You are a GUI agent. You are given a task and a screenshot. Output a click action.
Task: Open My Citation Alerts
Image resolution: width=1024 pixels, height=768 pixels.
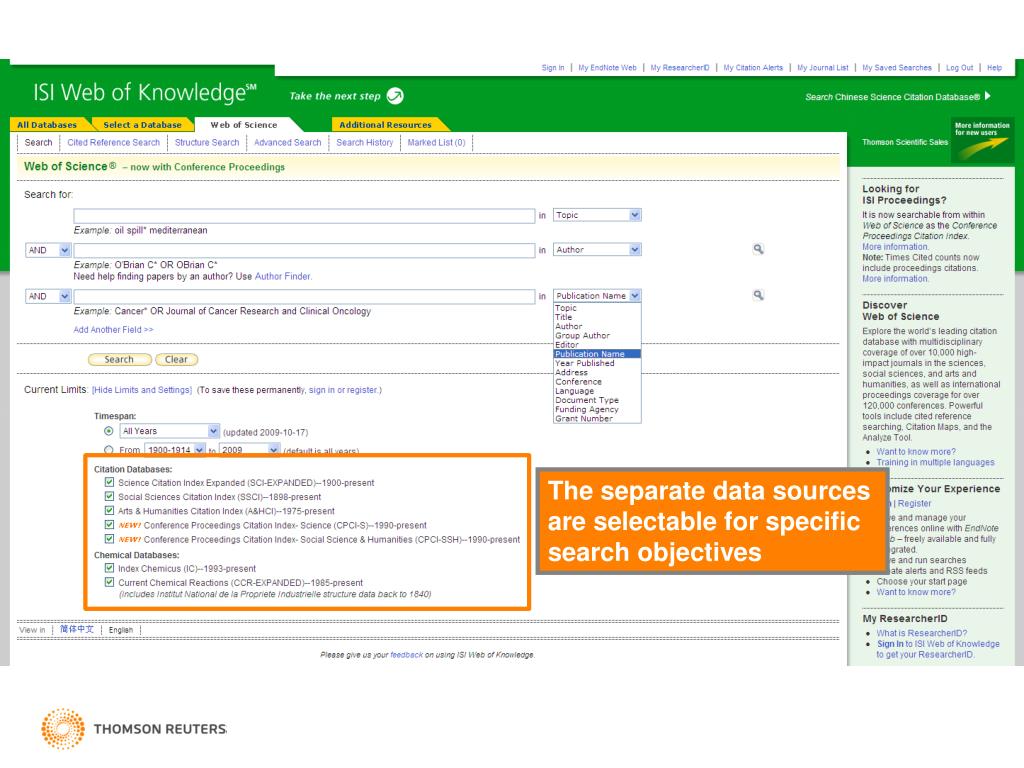[753, 68]
